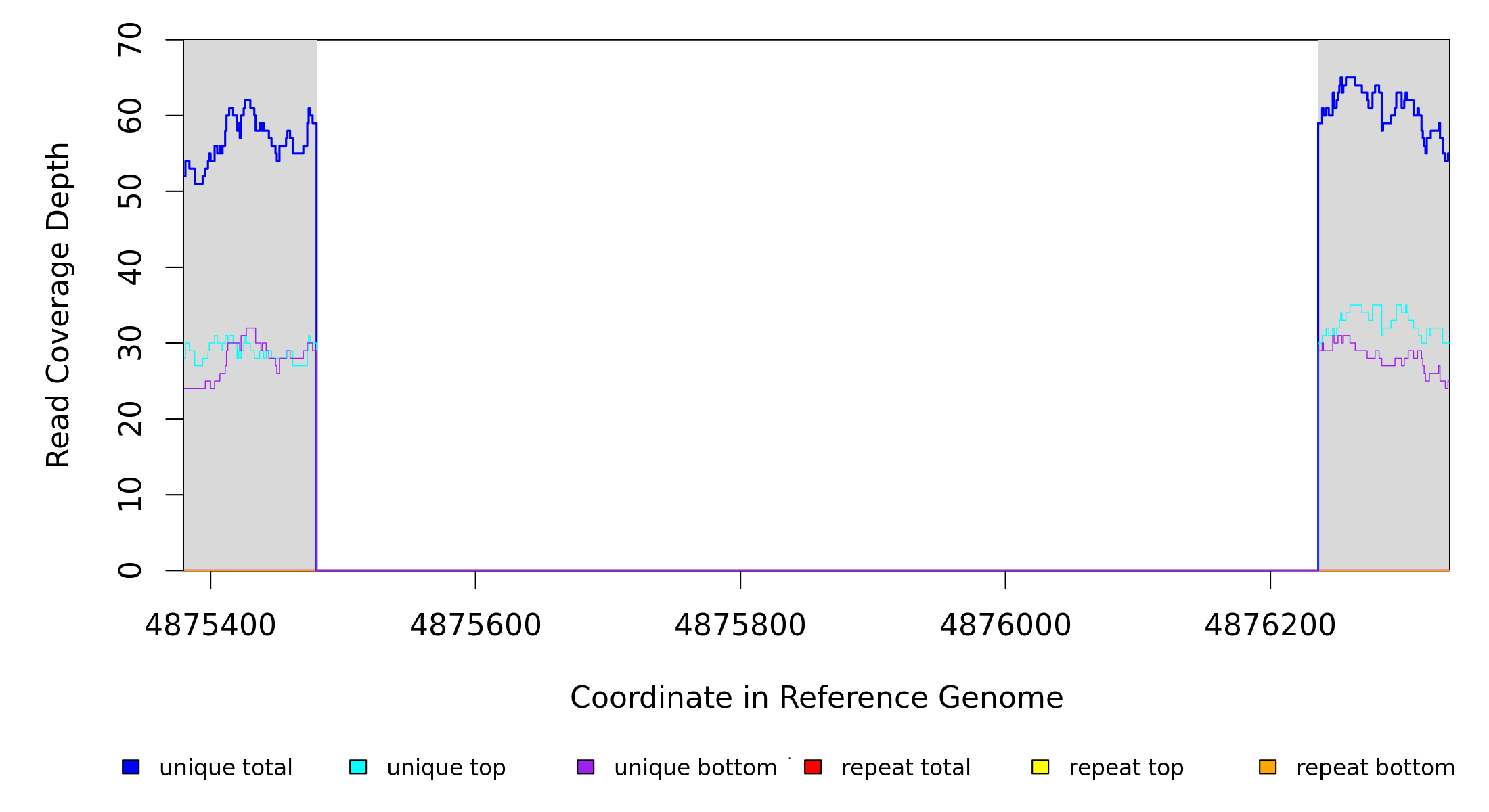
Task: Click the red repeat total legend swatch
Action: 813,767
